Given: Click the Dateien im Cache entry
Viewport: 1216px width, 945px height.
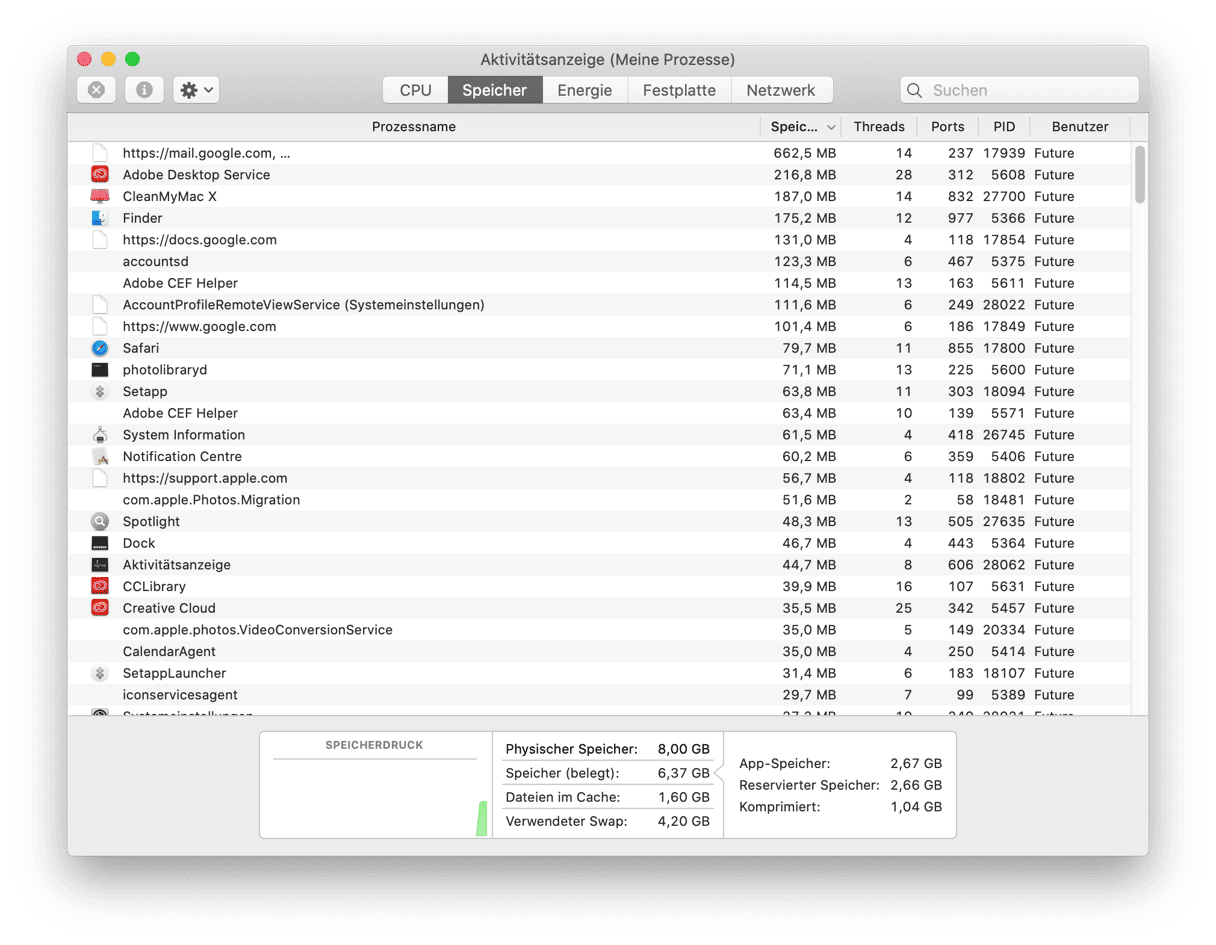Looking at the screenshot, I should pyautogui.click(x=607, y=797).
